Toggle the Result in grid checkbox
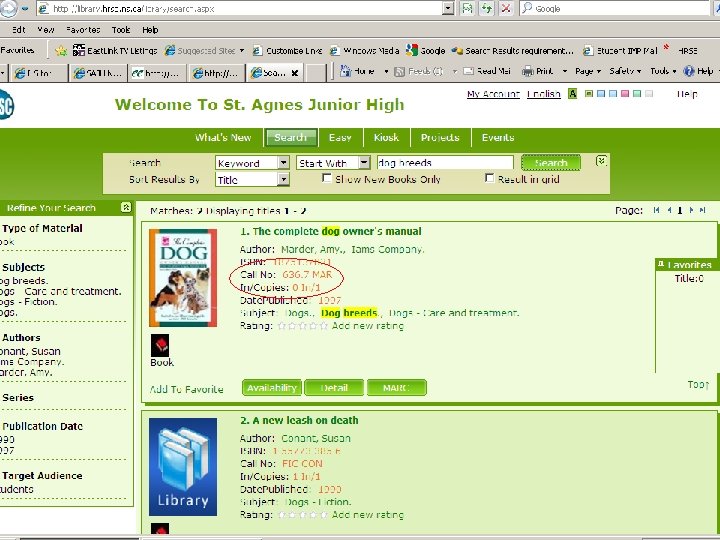This screenshot has height=540, width=720. click(489, 178)
